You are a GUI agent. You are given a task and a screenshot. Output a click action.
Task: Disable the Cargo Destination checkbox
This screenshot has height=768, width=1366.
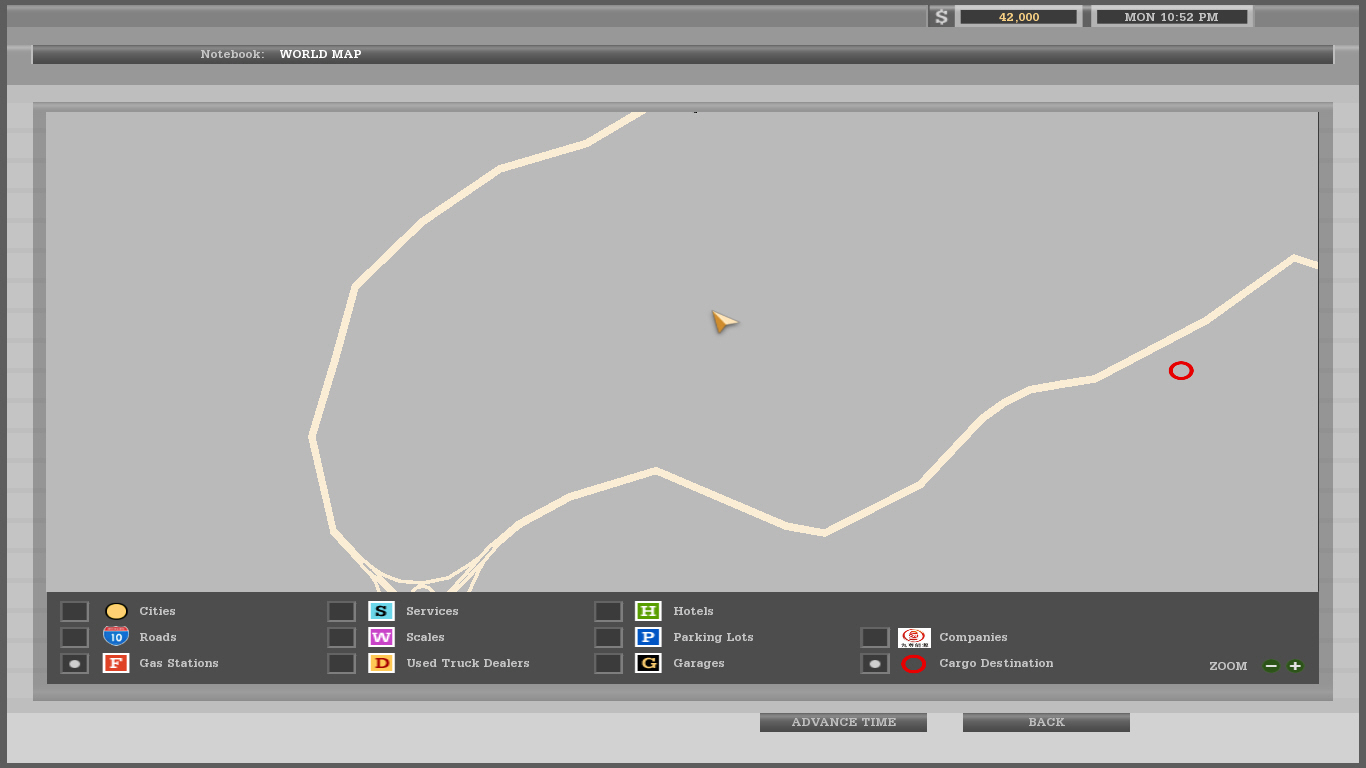(874, 663)
